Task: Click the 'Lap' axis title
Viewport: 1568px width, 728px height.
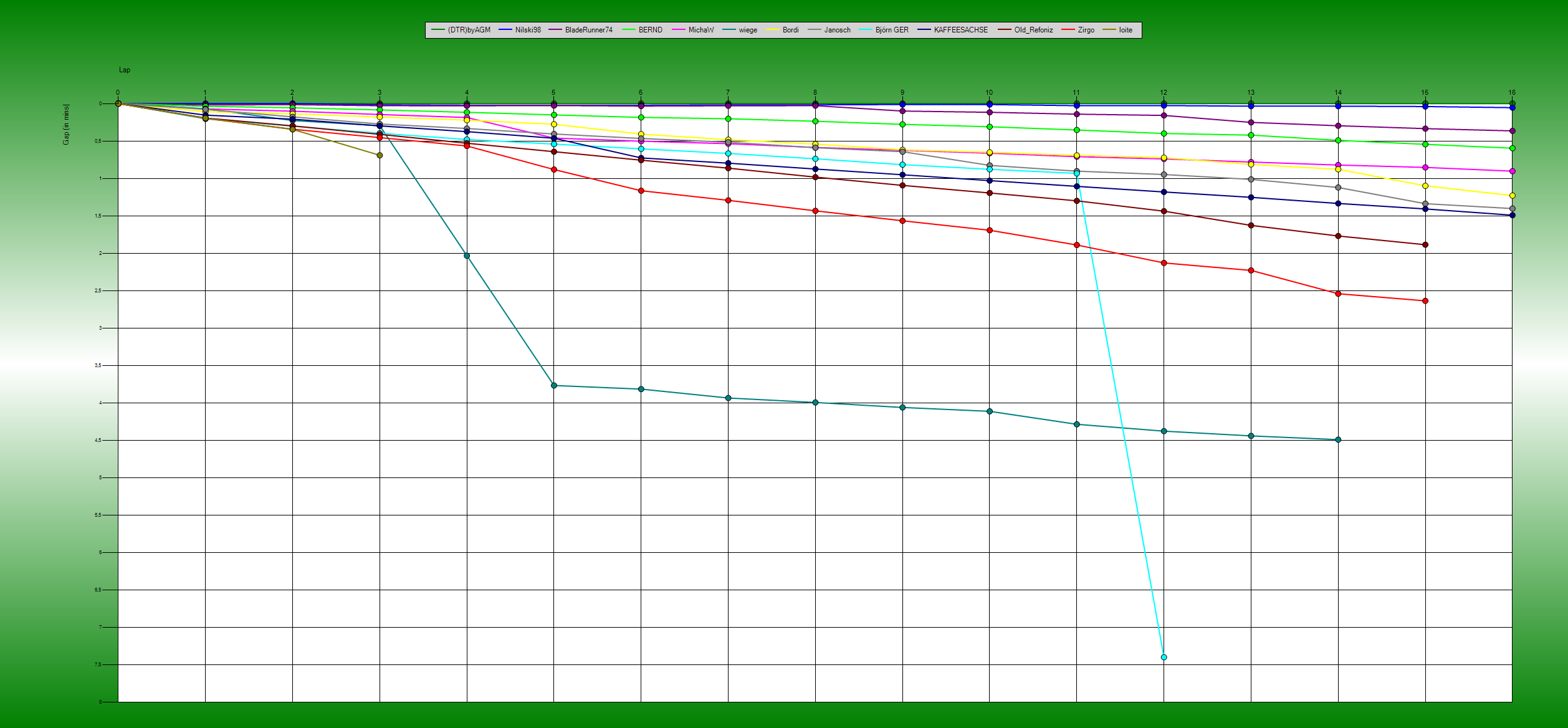Action: [x=125, y=70]
